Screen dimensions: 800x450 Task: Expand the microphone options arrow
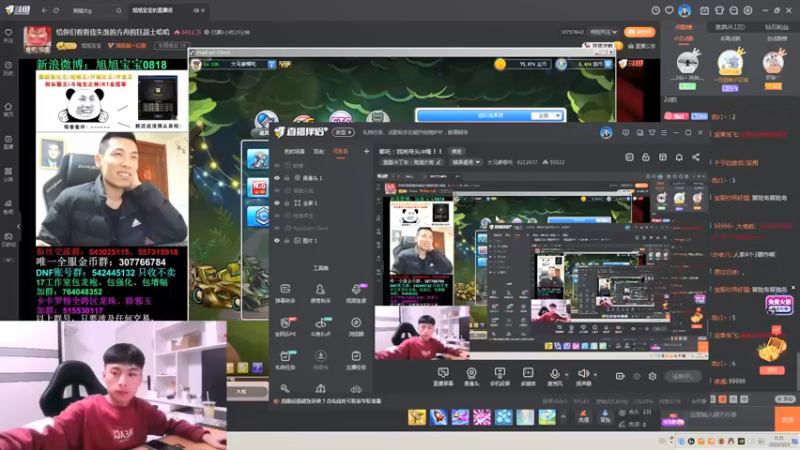tap(566, 374)
